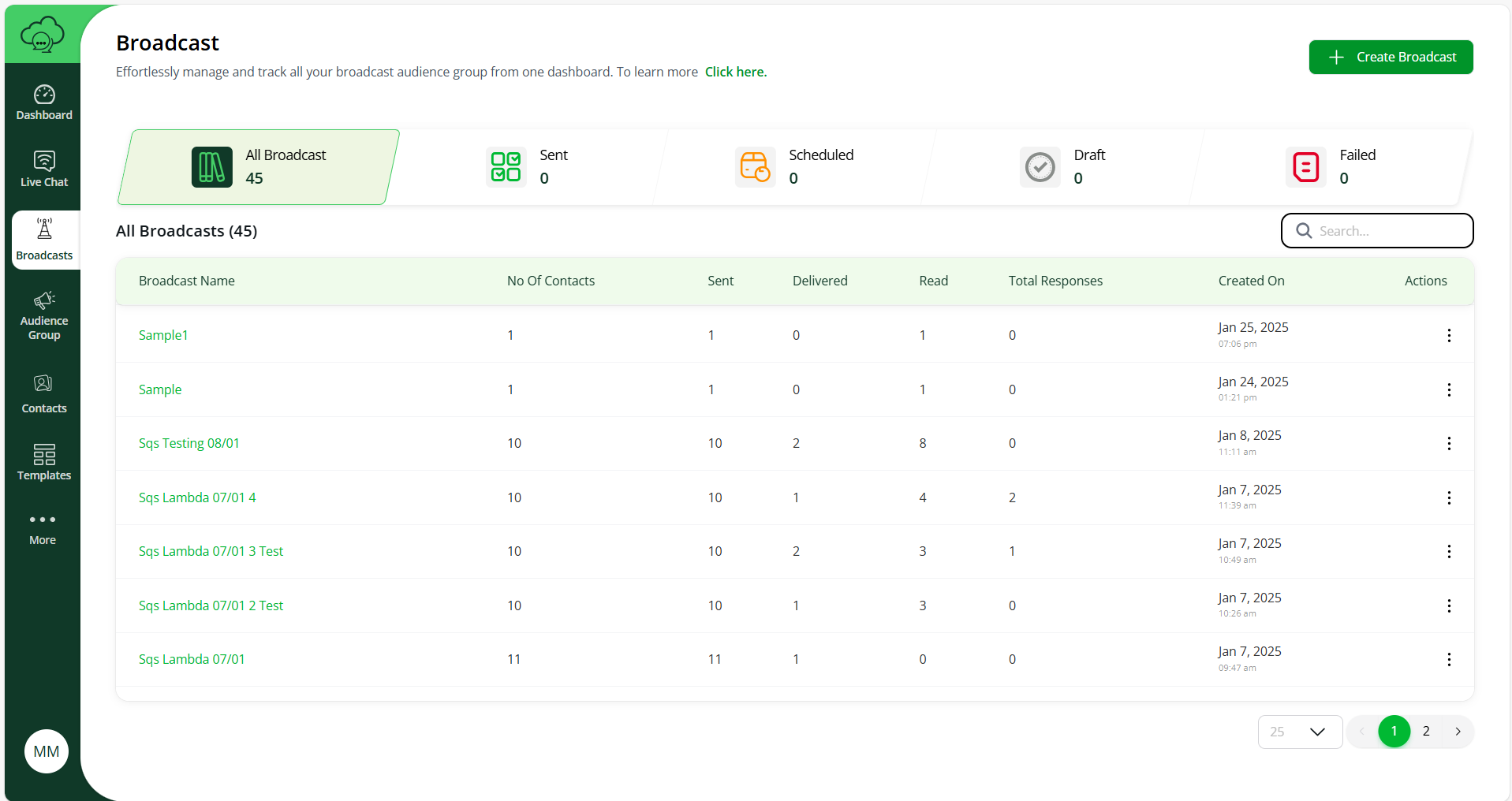Viewport: 1512px width, 801px height.
Task: Click the 'Jan 24, 2025' created date
Action: [x=1253, y=382]
